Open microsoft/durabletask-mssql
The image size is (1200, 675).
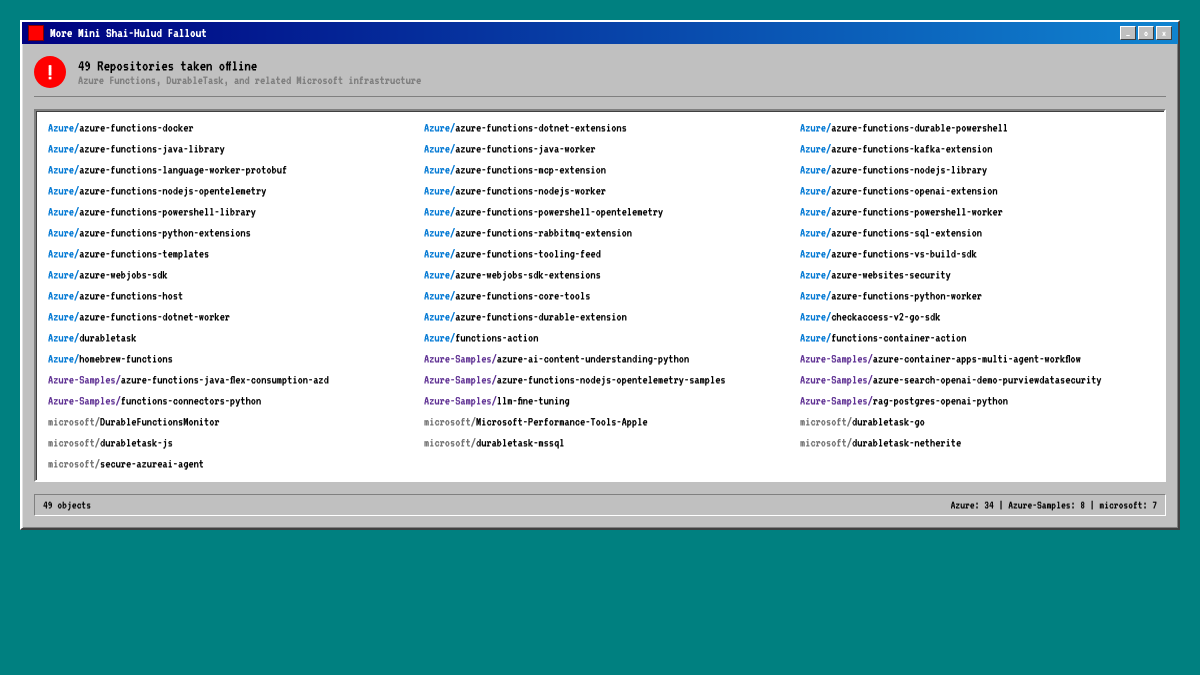pos(494,443)
